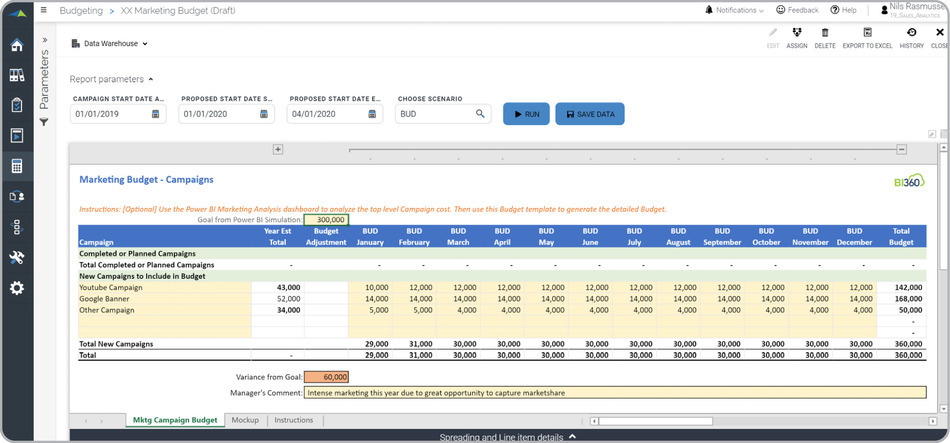Toggle the hamburger menu to collapse sidebar

click(x=45, y=10)
